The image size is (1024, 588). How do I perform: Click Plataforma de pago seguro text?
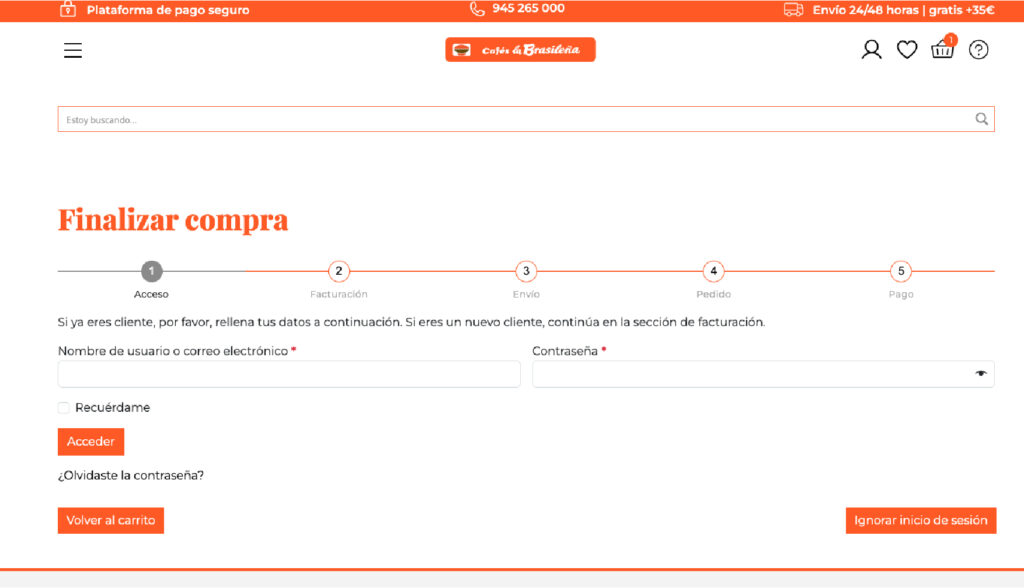pos(168,10)
